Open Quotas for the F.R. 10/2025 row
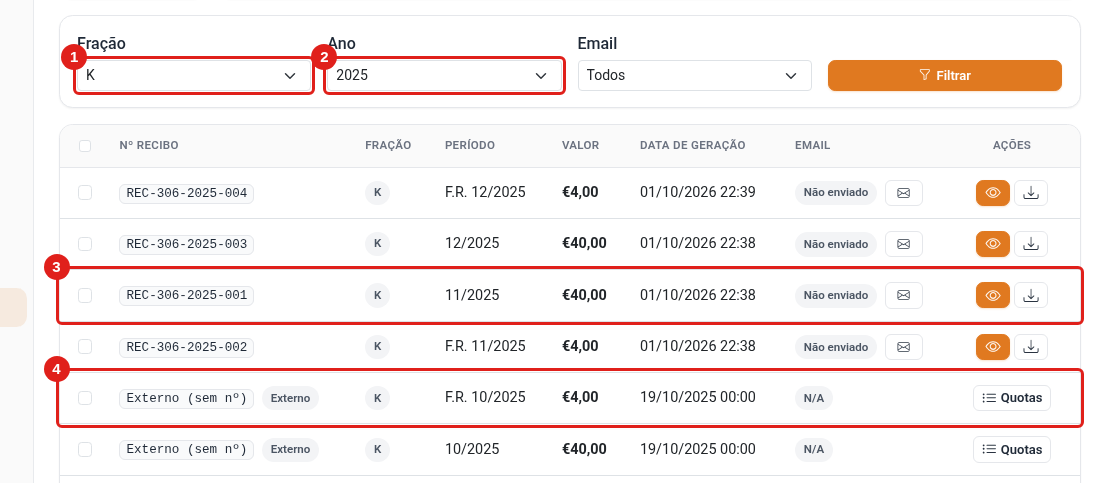 click(x=1012, y=398)
